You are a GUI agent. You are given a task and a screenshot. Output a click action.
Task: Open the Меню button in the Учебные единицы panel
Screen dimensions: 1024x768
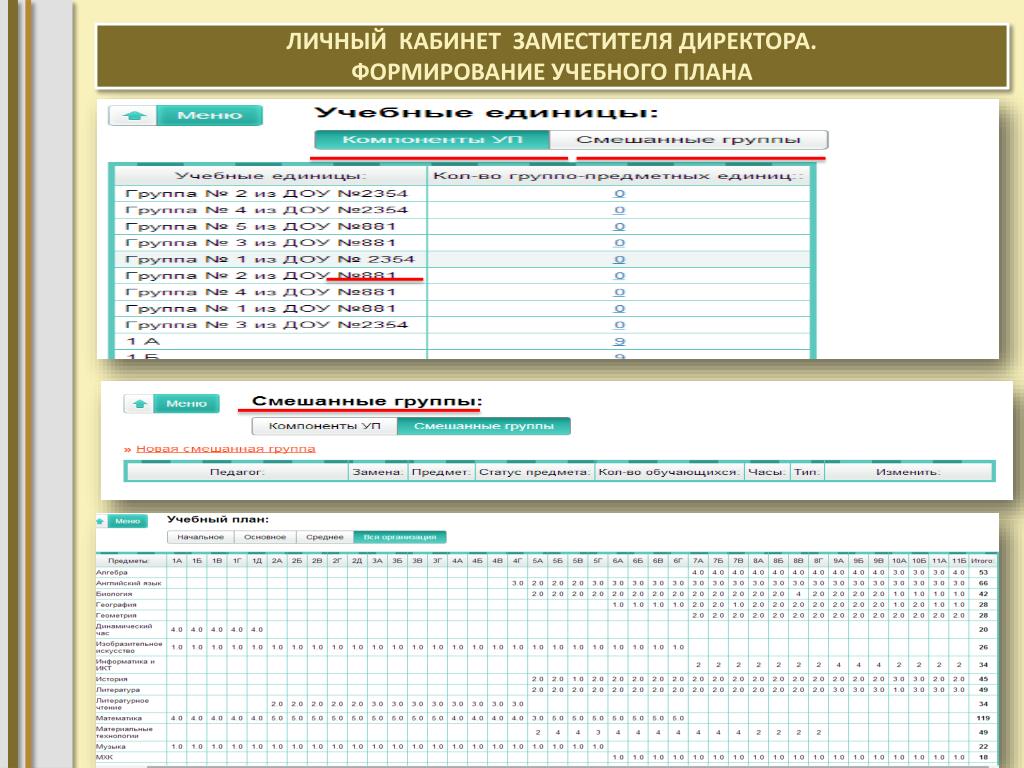point(210,116)
